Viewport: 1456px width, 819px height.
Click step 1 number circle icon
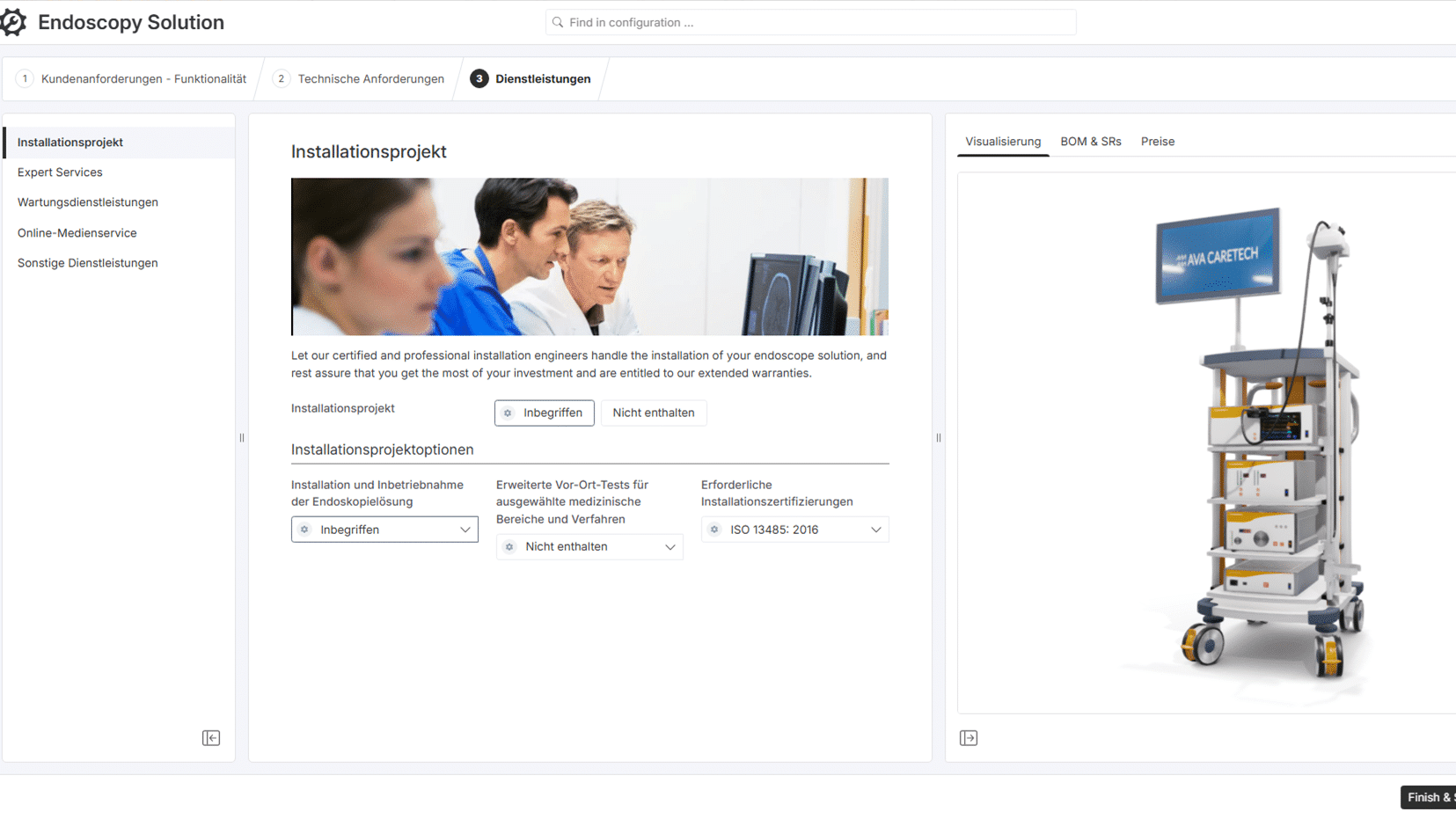(25, 79)
